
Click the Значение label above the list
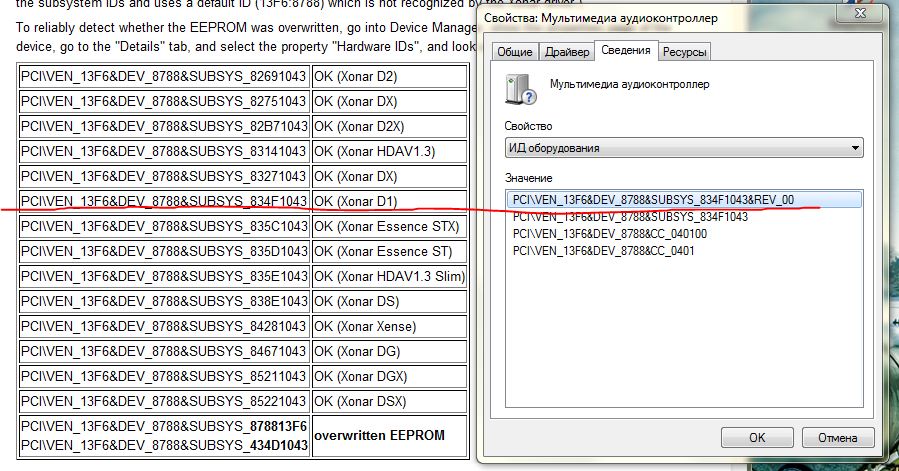click(x=528, y=178)
